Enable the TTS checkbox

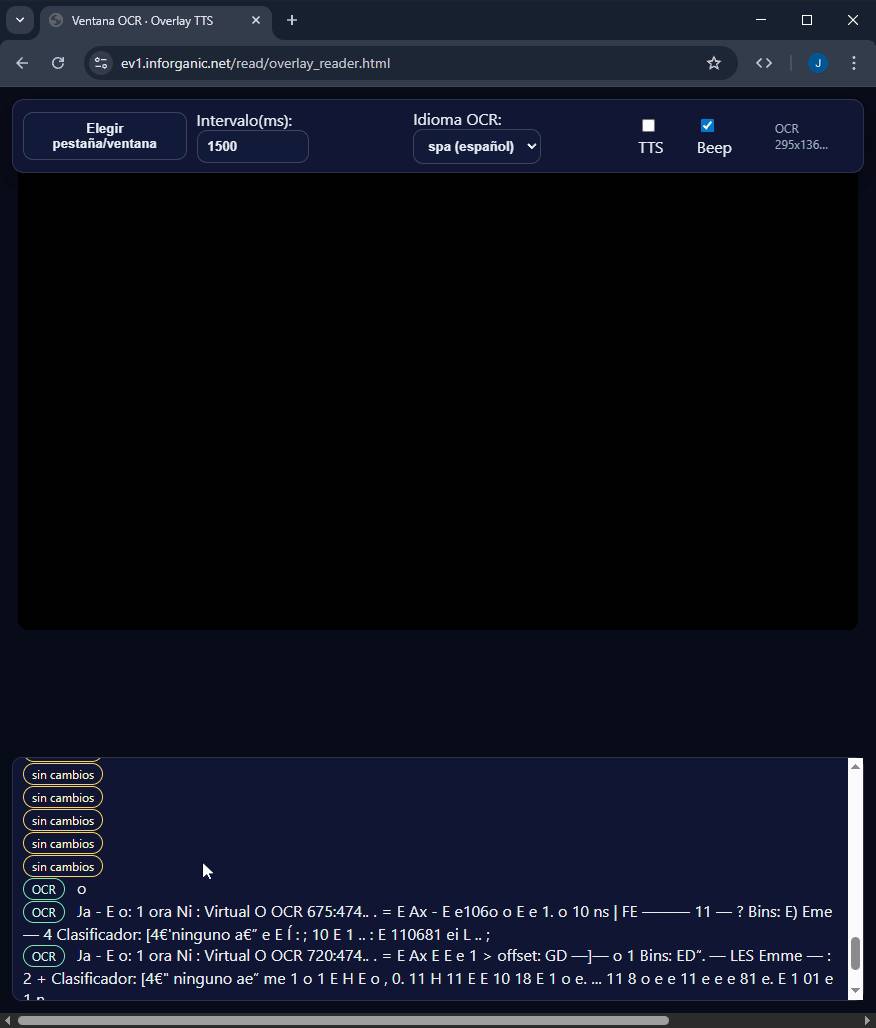(648, 126)
